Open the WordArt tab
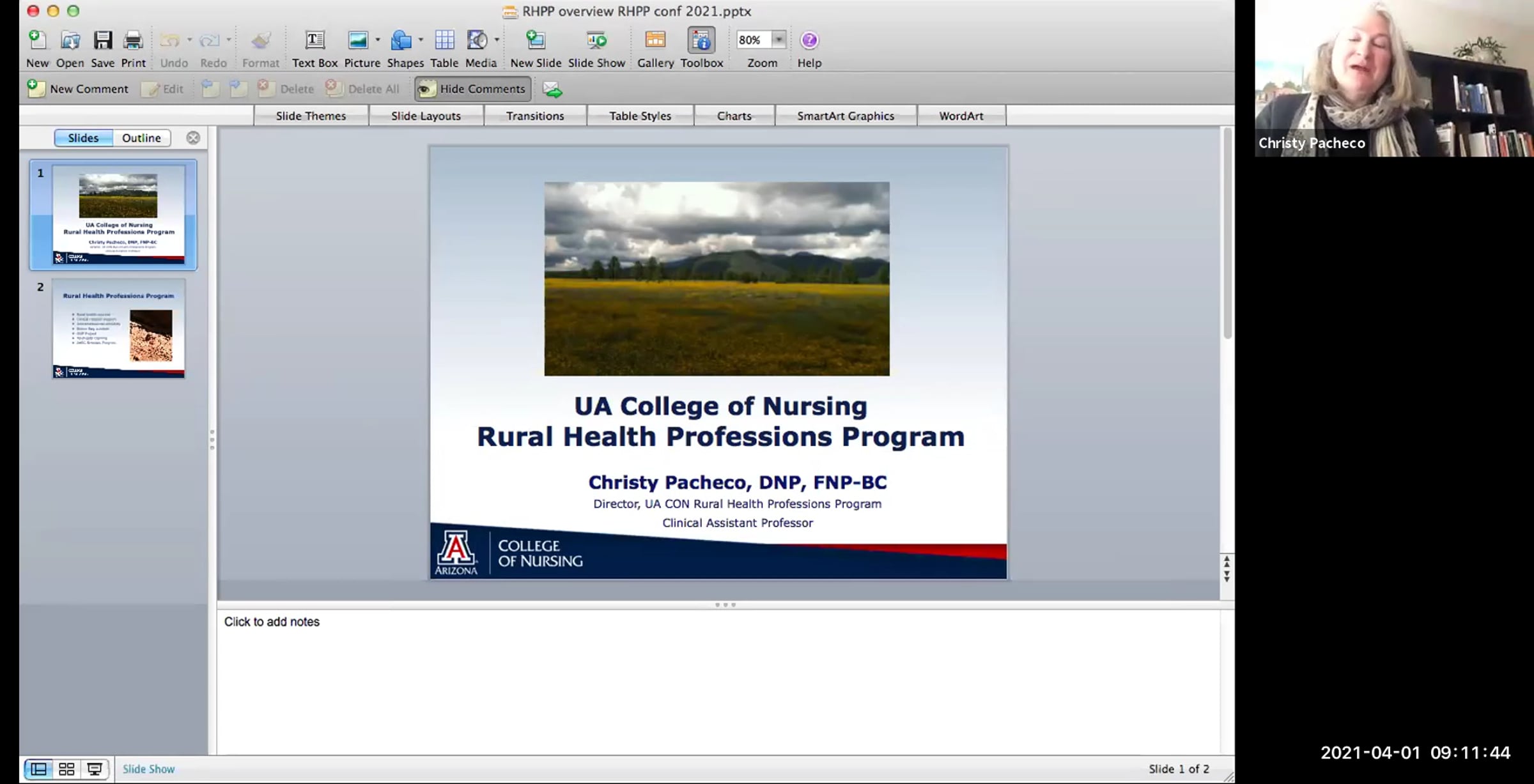This screenshot has width=1534, height=784. (961, 116)
